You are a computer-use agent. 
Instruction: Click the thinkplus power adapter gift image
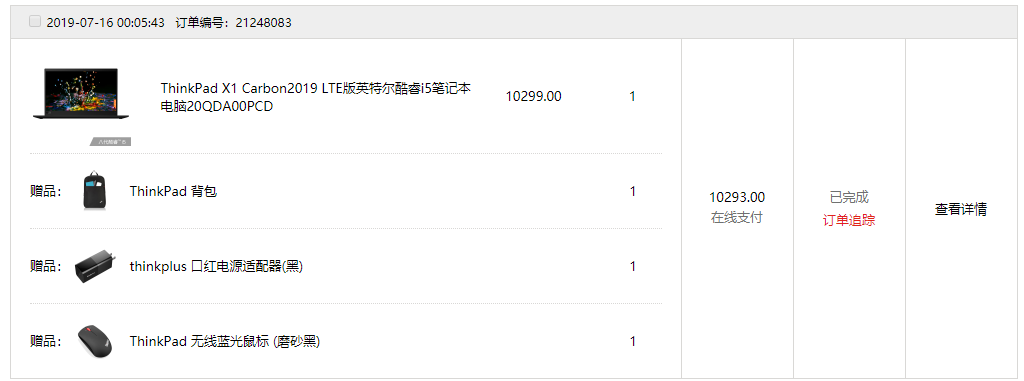coord(95,266)
